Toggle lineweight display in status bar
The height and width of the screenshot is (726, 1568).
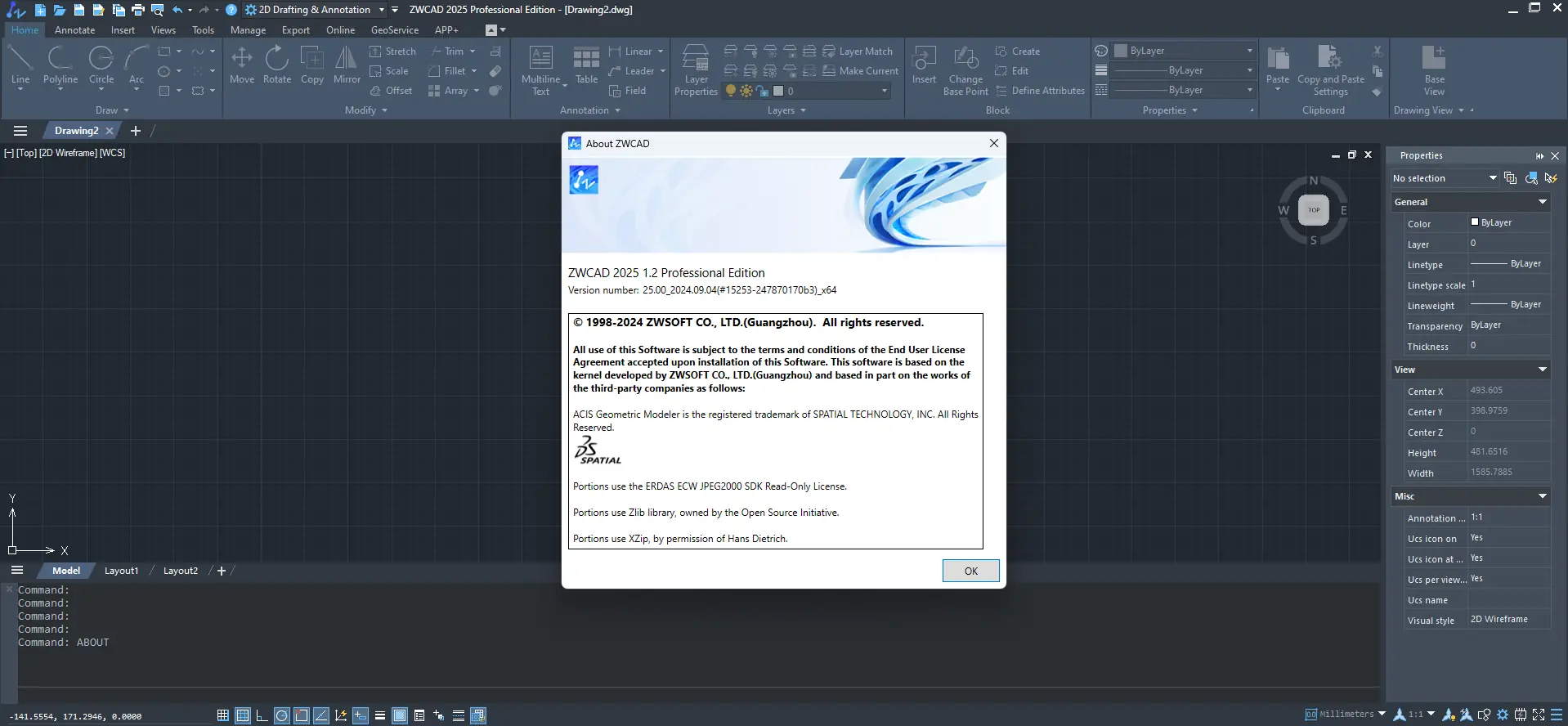(380, 715)
